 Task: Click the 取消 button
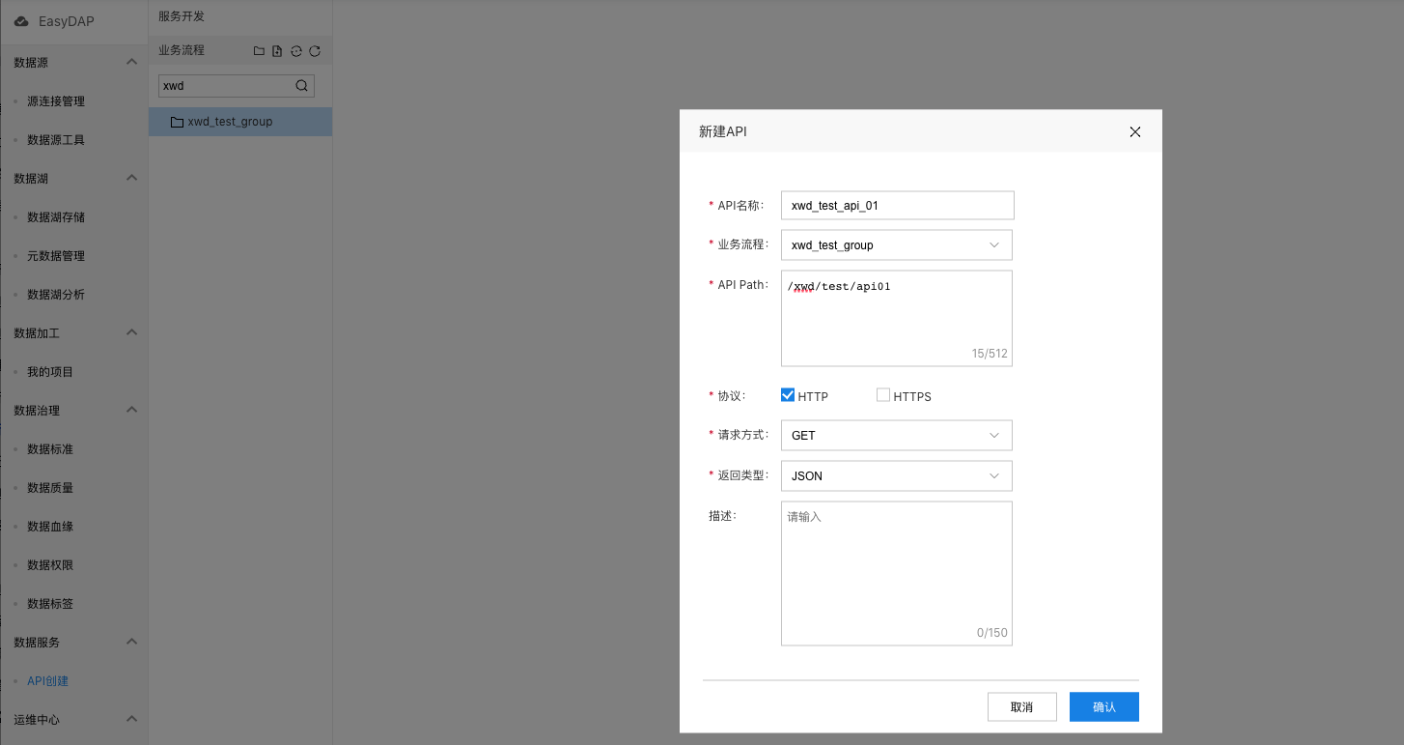pyautogui.click(x=1022, y=707)
